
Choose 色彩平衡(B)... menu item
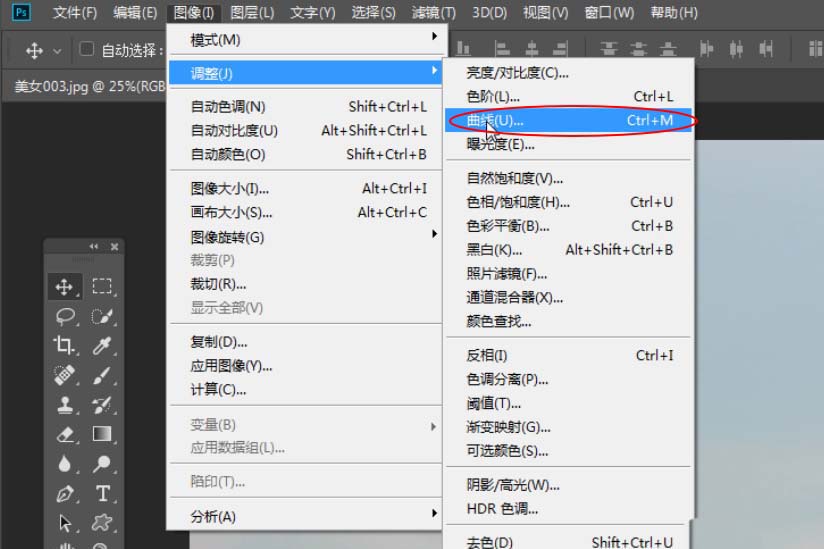pyautogui.click(x=569, y=226)
